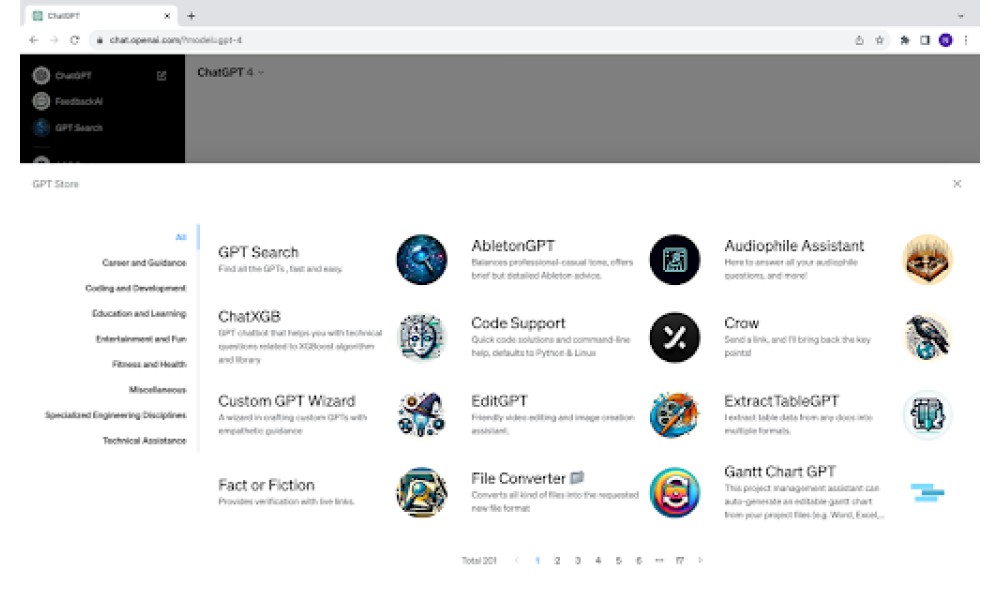Viewport: 1000px width, 600px height.
Task: Click the Fact or Fiction icon
Action: [422, 492]
